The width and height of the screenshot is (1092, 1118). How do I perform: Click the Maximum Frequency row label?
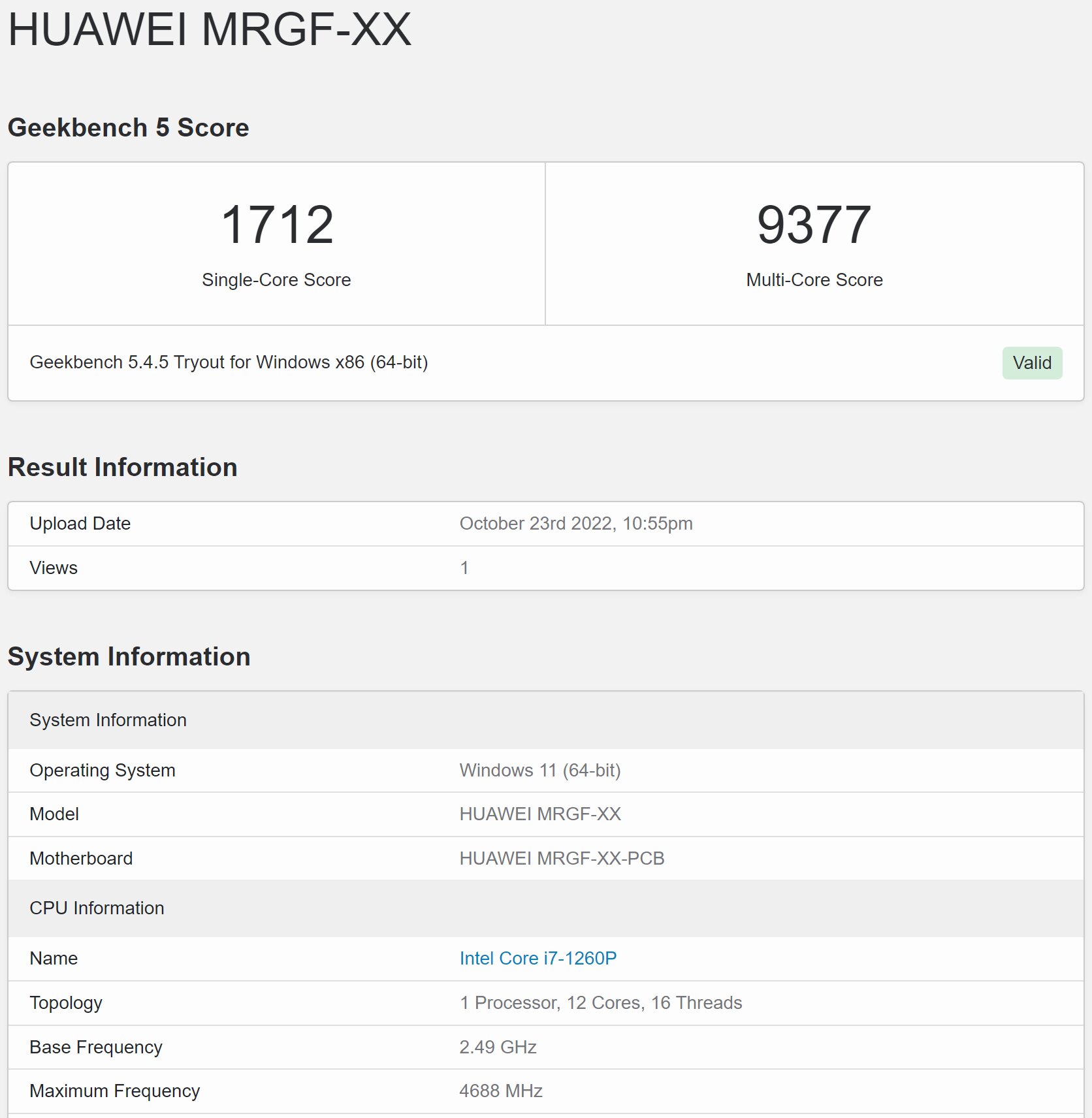tap(115, 1091)
